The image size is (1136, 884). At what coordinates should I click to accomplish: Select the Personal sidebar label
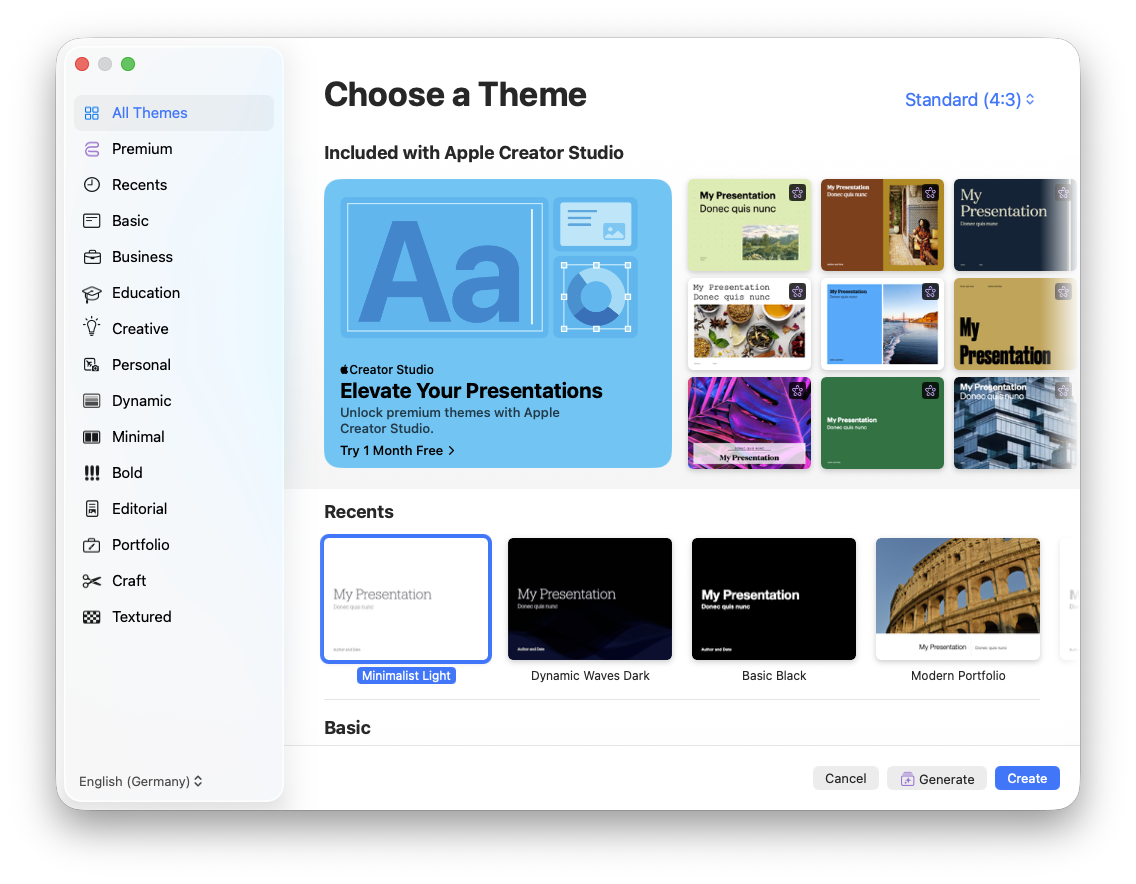click(141, 365)
